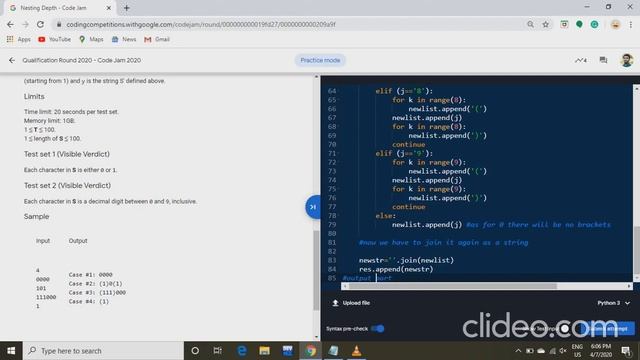Open the Code Jam user avatar menu
The height and width of the screenshot is (360, 640).
[x=627, y=60]
